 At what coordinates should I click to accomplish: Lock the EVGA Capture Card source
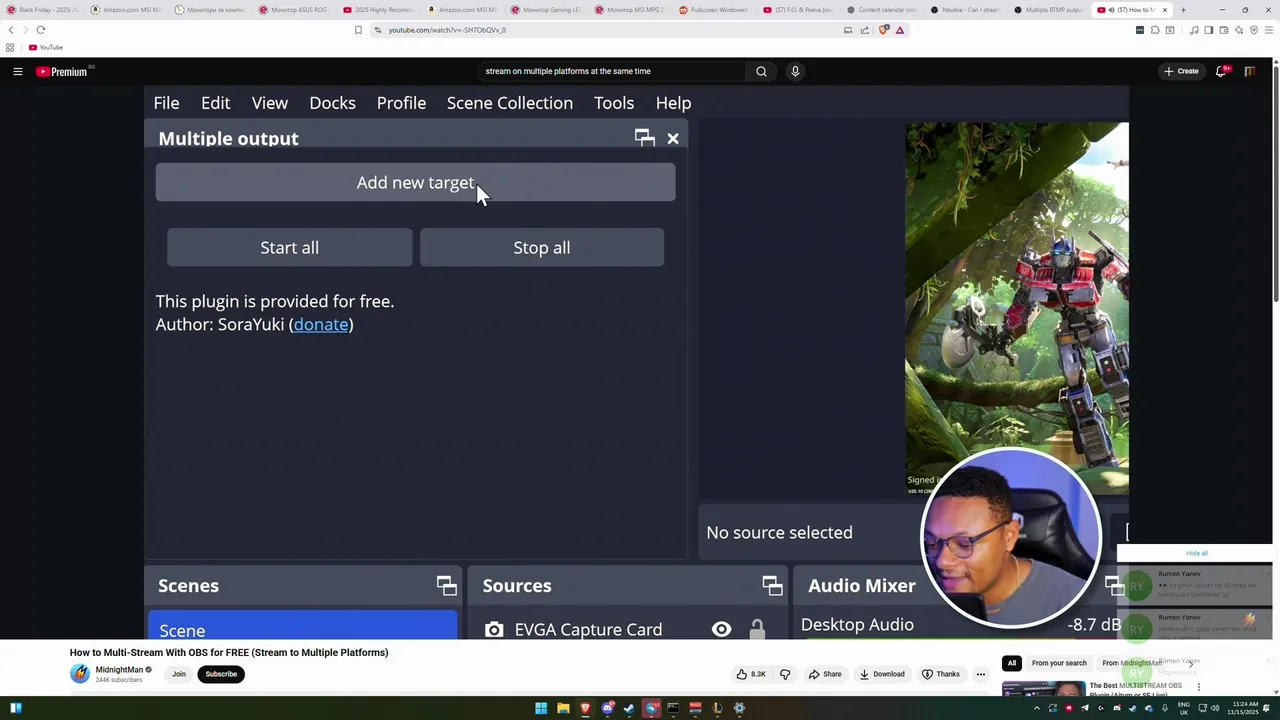(x=757, y=630)
